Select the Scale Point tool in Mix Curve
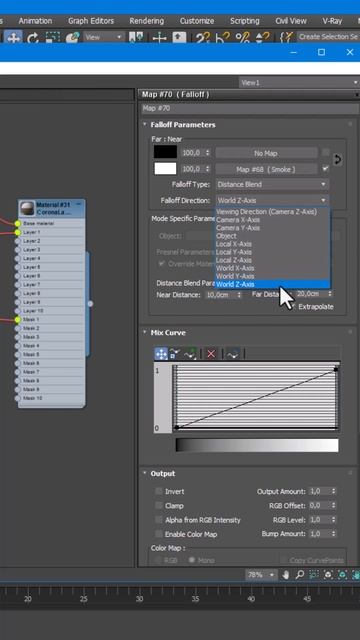The height and width of the screenshot is (640, 360). tap(175, 354)
